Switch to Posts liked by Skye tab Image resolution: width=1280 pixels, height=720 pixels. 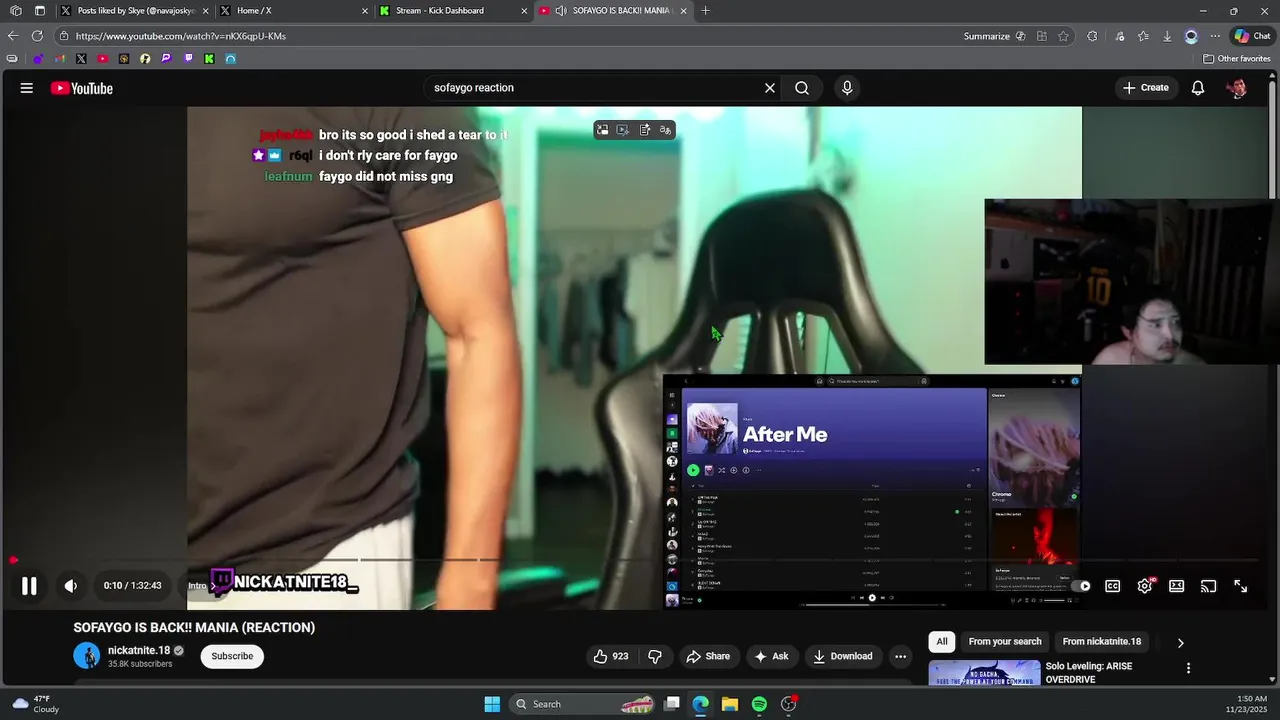point(134,11)
